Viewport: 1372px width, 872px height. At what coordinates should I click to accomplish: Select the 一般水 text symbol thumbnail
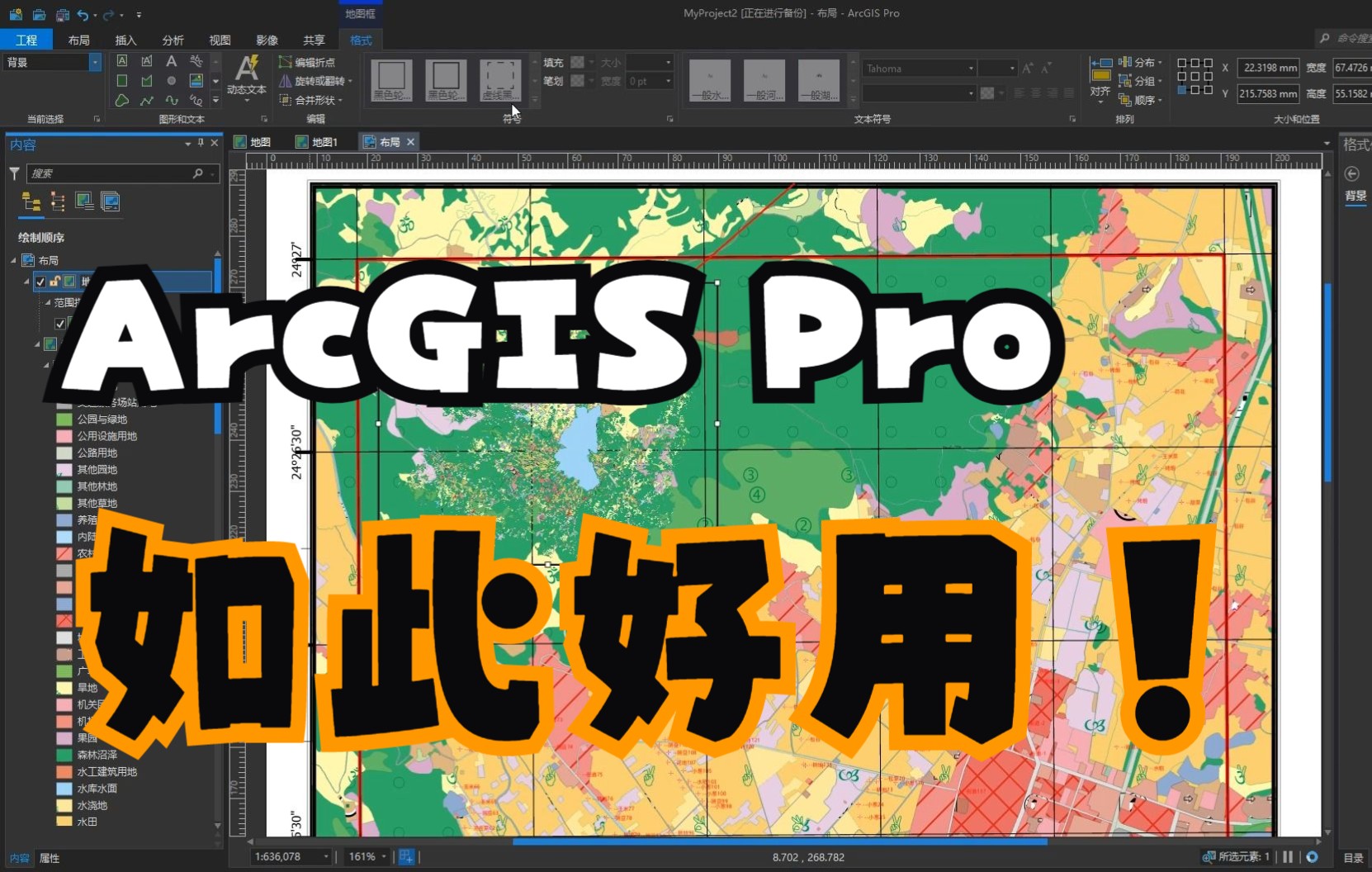point(710,81)
